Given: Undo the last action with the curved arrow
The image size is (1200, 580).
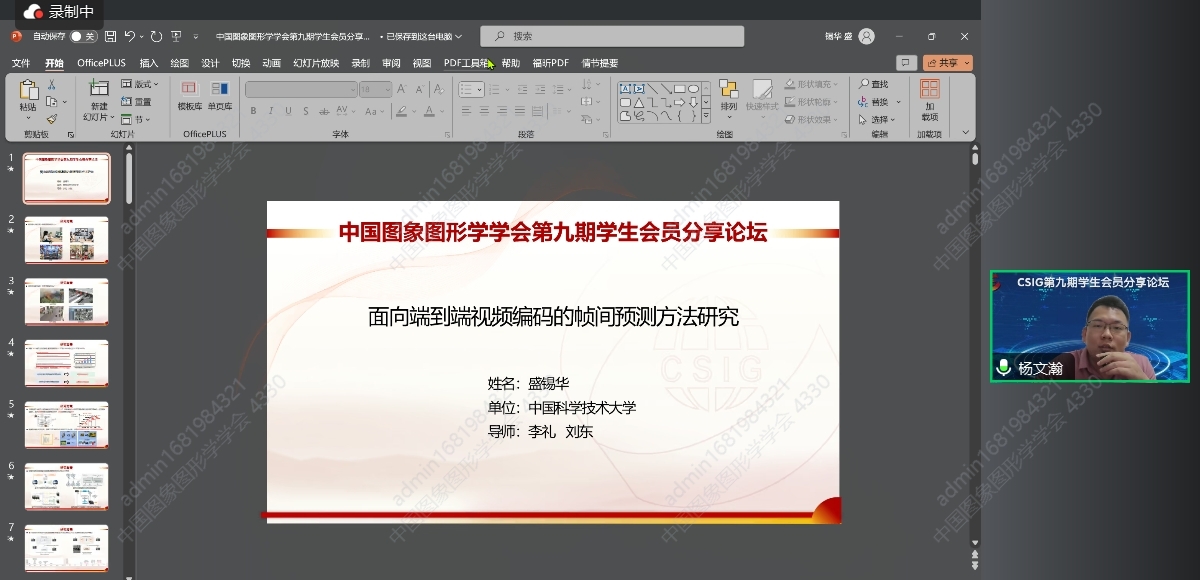Looking at the screenshot, I should pos(130,37).
